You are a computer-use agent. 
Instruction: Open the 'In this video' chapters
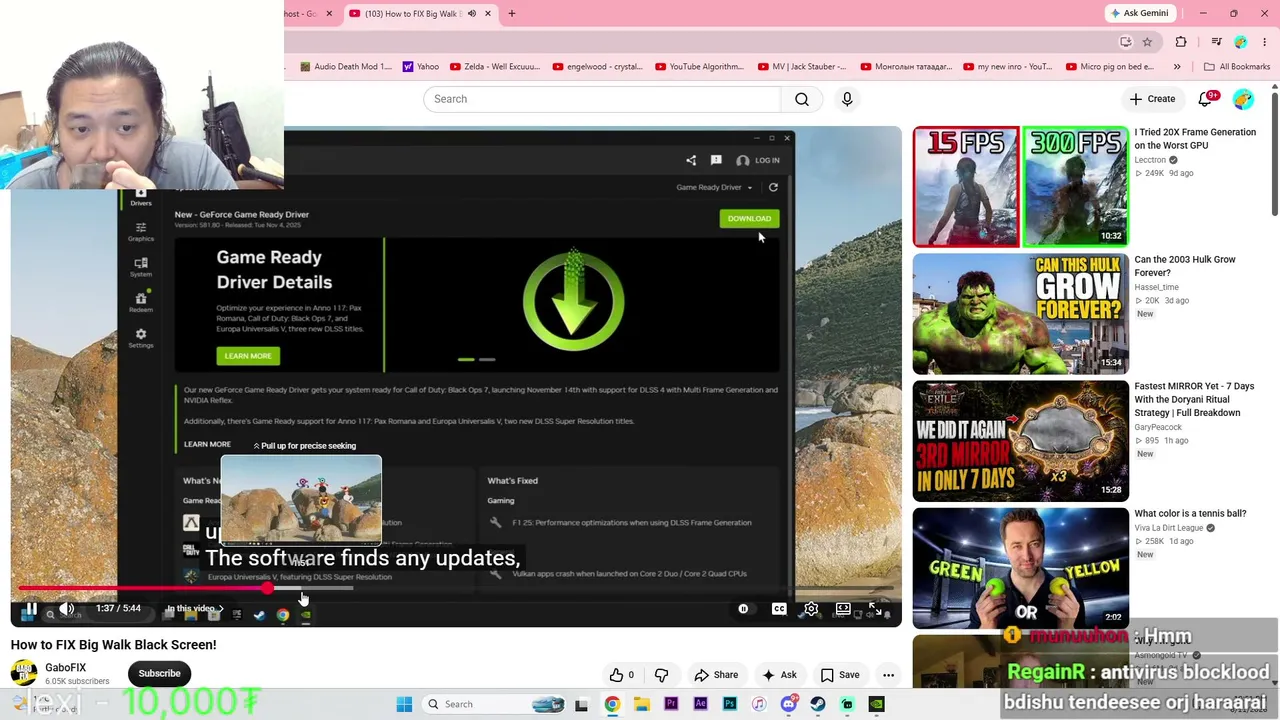click(x=194, y=608)
